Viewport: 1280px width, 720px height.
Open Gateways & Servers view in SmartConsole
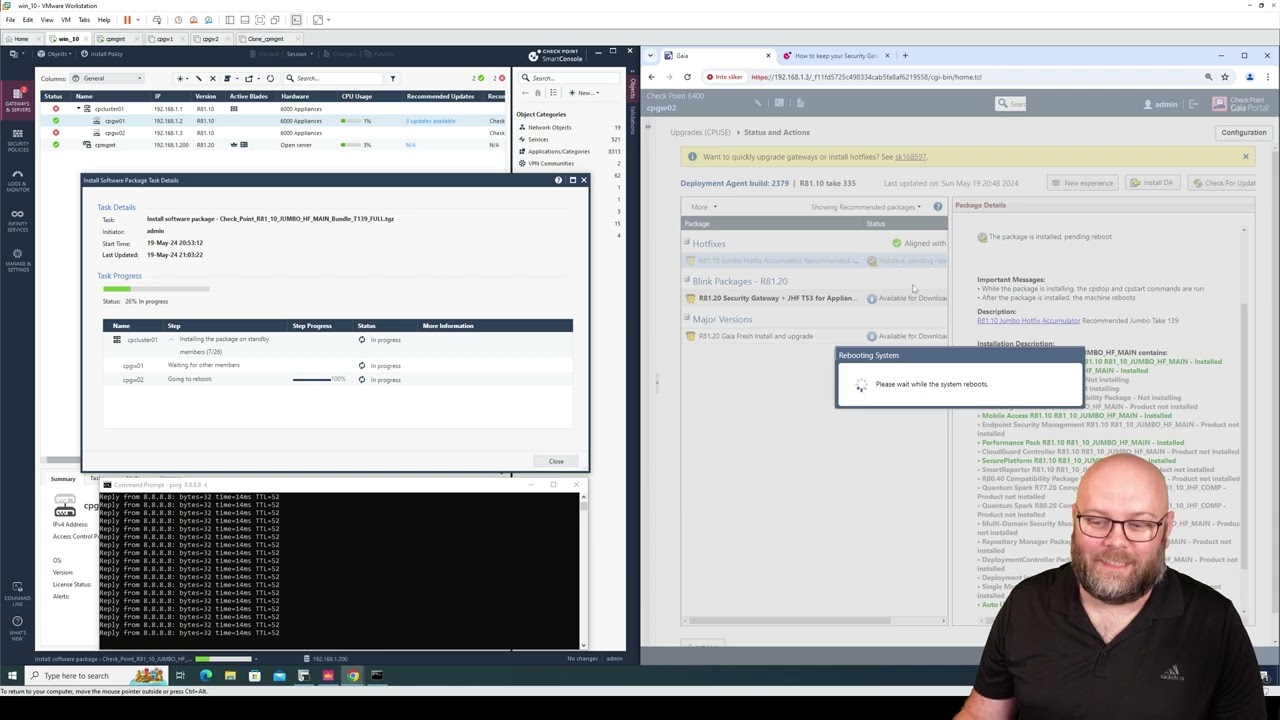17,98
